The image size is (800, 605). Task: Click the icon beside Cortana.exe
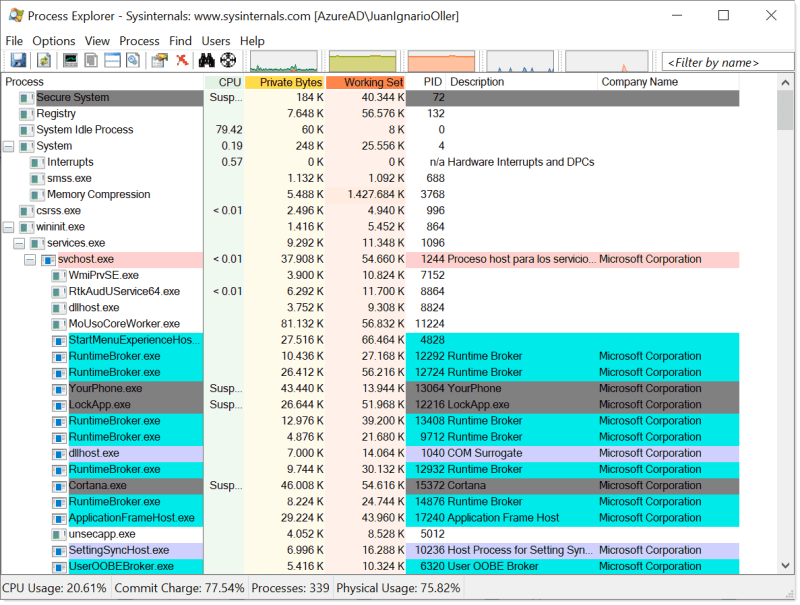[59, 486]
